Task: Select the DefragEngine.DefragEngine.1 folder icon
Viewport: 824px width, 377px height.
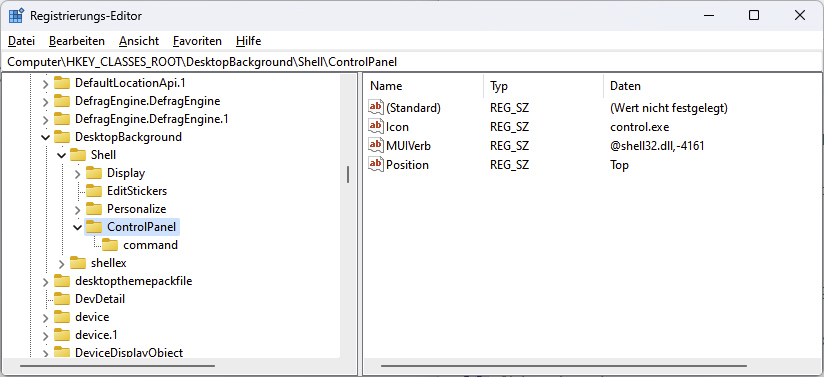Action: point(62,119)
